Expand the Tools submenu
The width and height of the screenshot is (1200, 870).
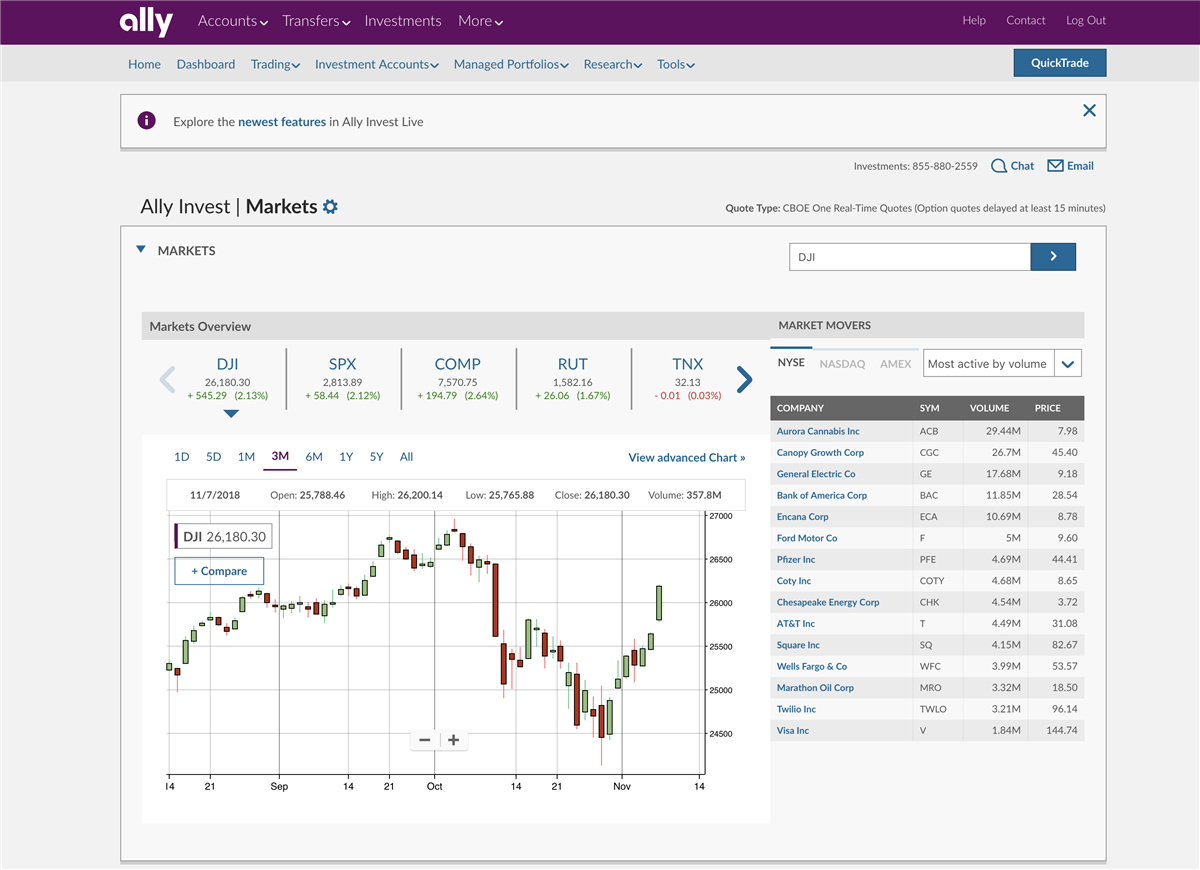point(676,64)
